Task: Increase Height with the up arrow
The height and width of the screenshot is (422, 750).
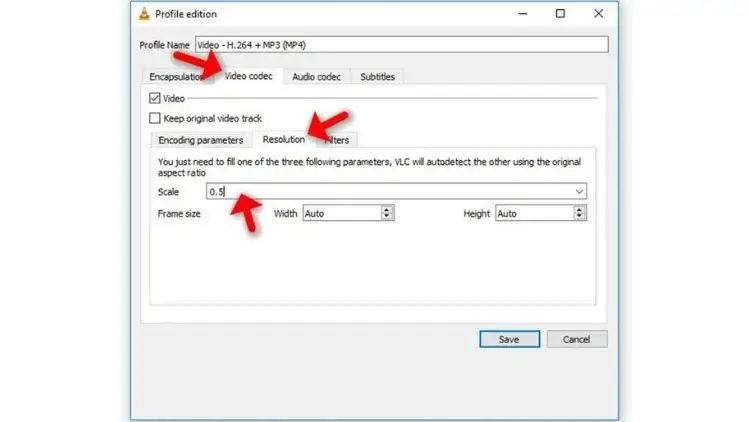Action: coord(579,210)
